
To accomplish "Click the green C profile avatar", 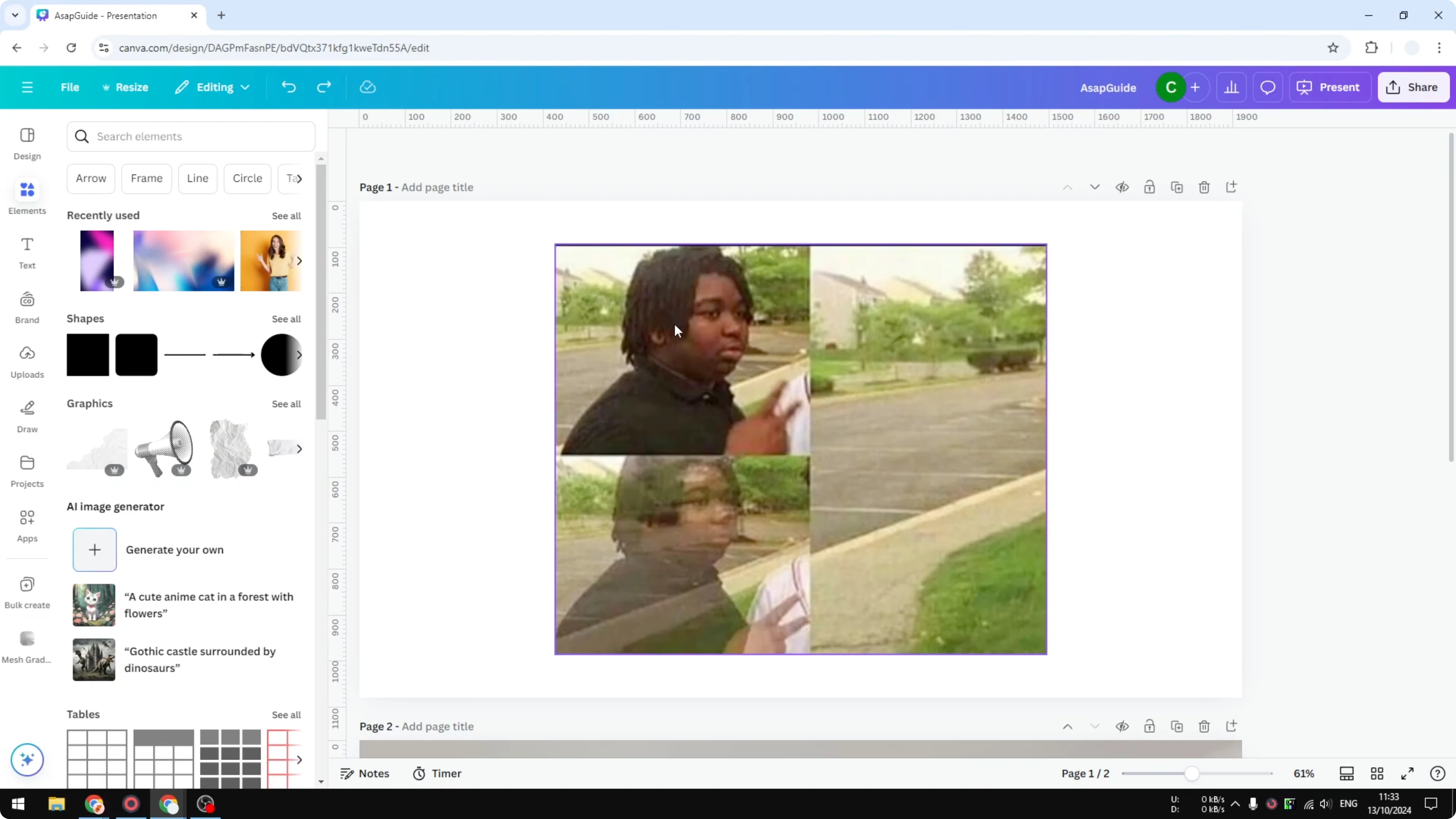I will pyautogui.click(x=1171, y=87).
